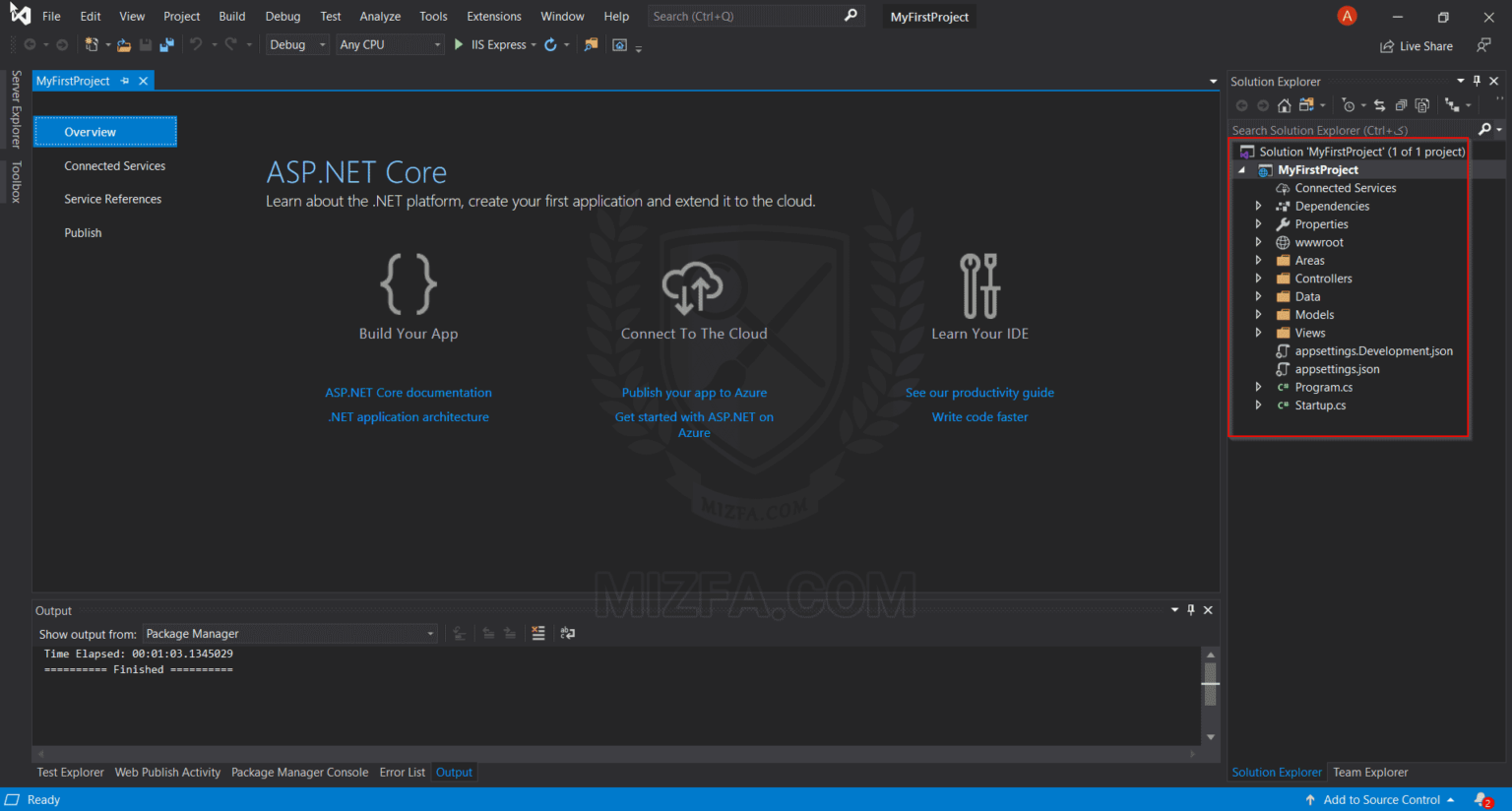Expand the Controllers folder
The height and width of the screenshot is (811, 1512).
click(1259, 278)
